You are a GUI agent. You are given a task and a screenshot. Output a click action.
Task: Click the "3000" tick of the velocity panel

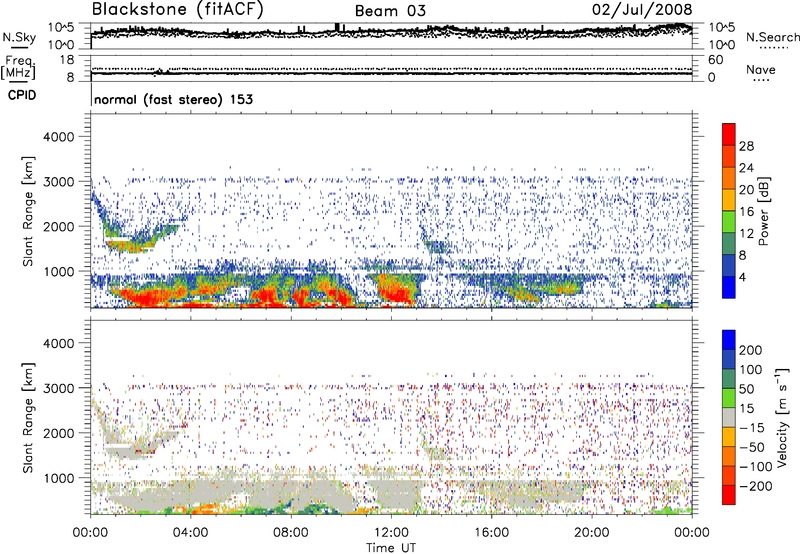tap(59, 388)
